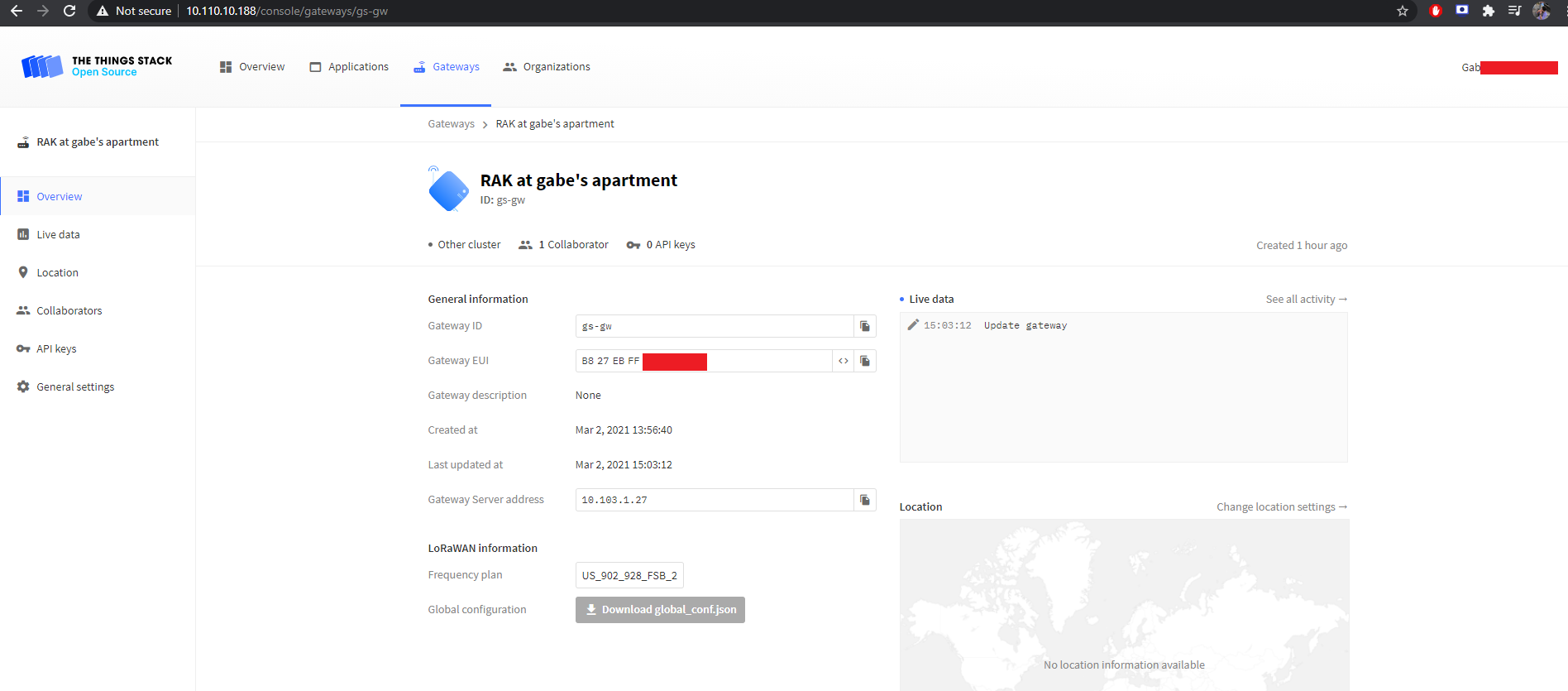This screenshot has width=1568, height=691.
Task: Click the Other cluster status label
Action: pyautogui.click(x=464, y=245)
